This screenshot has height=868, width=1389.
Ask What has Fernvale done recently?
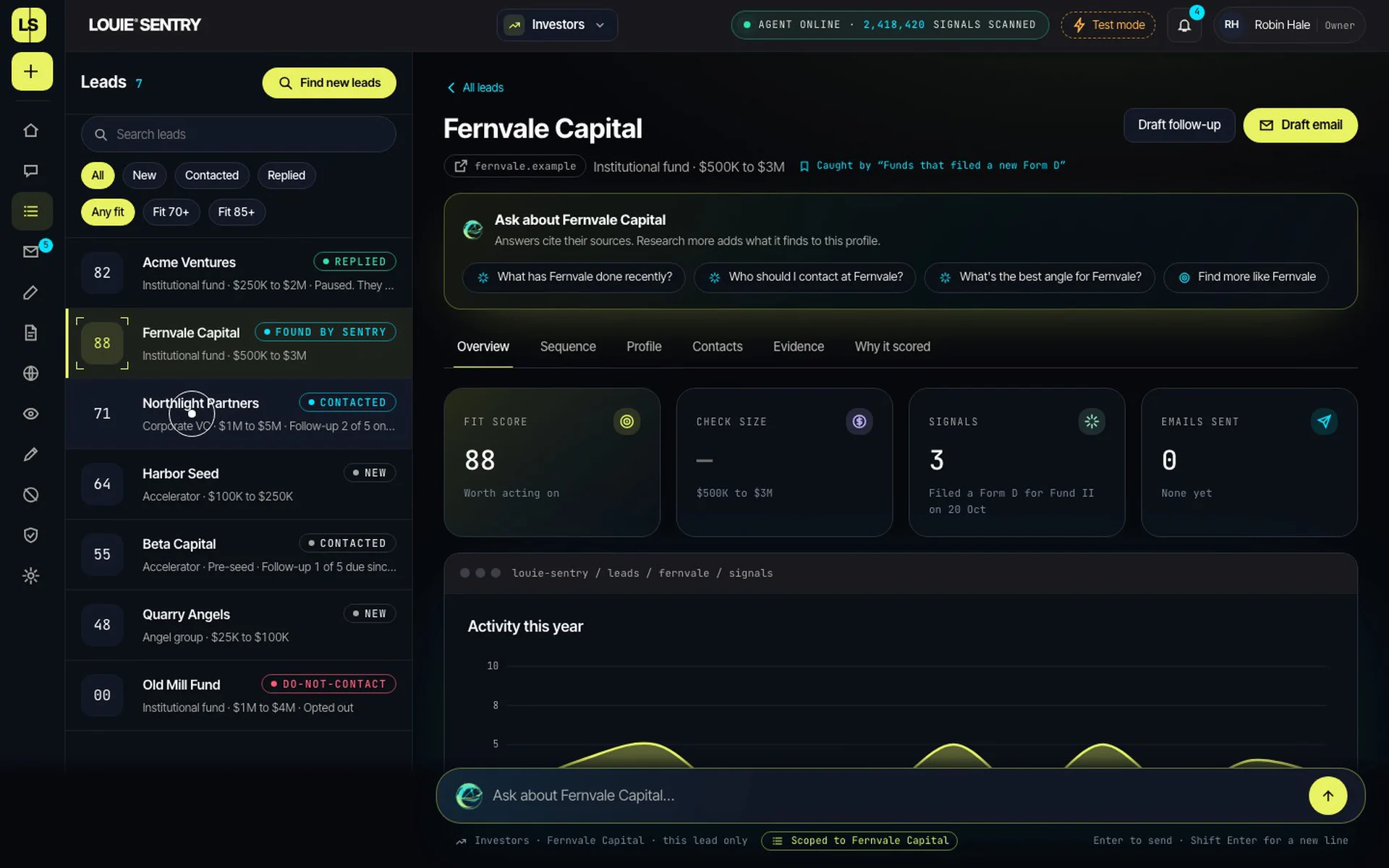pos(573,277)
